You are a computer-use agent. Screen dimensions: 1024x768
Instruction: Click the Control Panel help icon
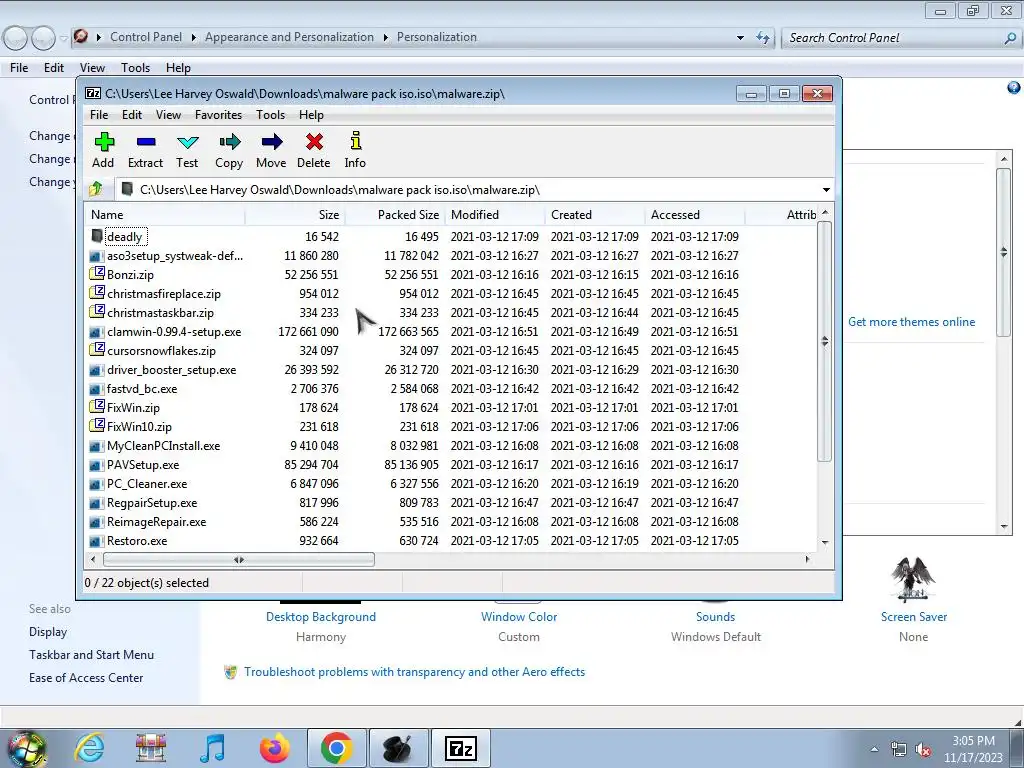coord(1014,88)
